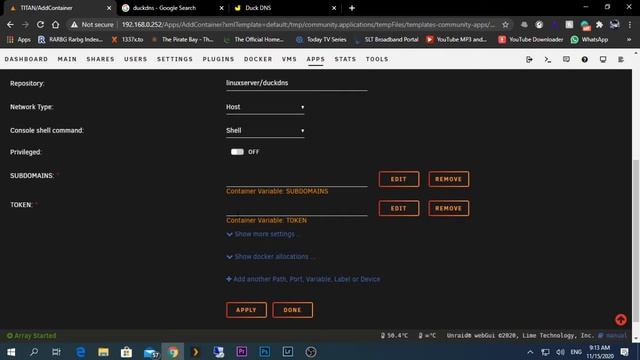Open the VMS menu item
The image size is (640, 360).
pos(289,59)
